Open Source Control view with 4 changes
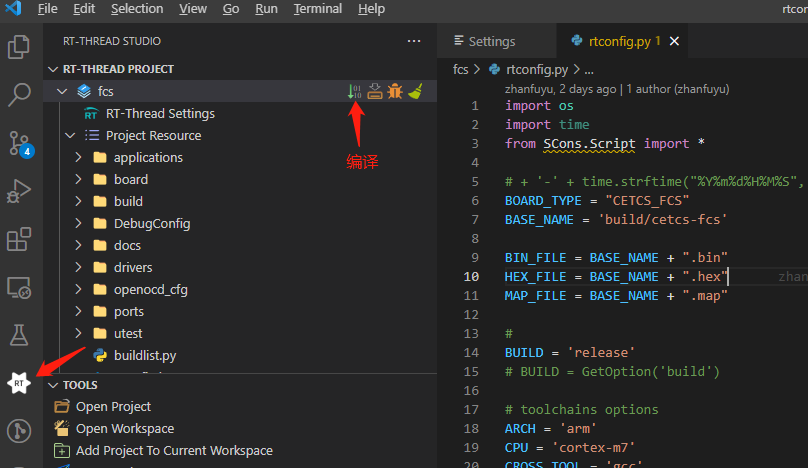 coord(21,143)
